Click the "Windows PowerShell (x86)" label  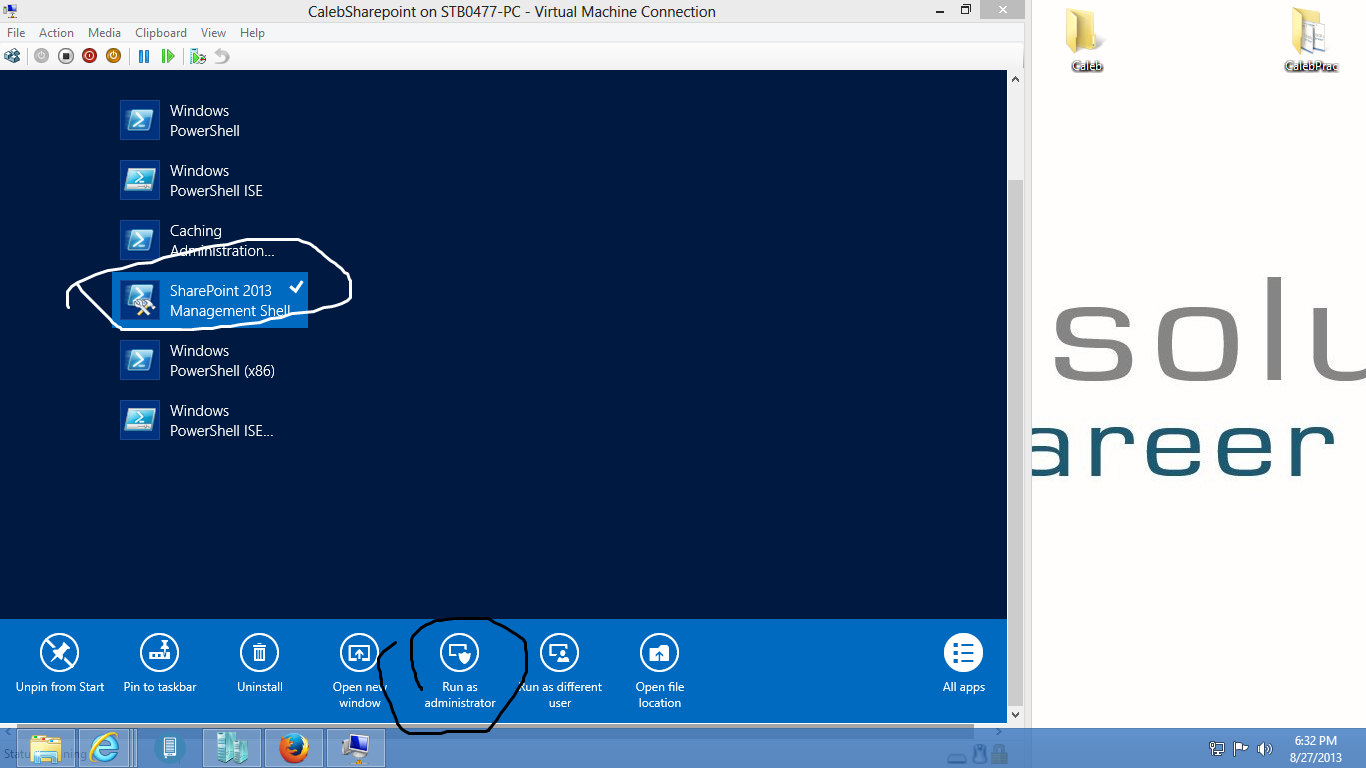[x=222, y=361]
